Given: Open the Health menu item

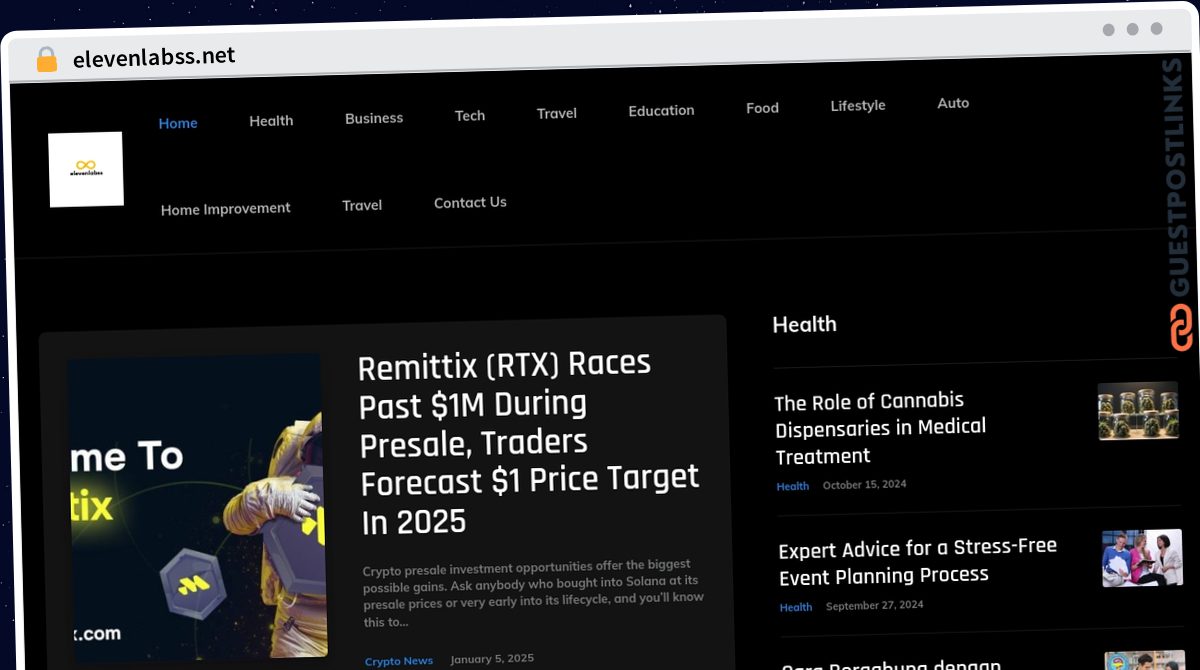Looking at the screenshot, I should click(x=271, y=120).
